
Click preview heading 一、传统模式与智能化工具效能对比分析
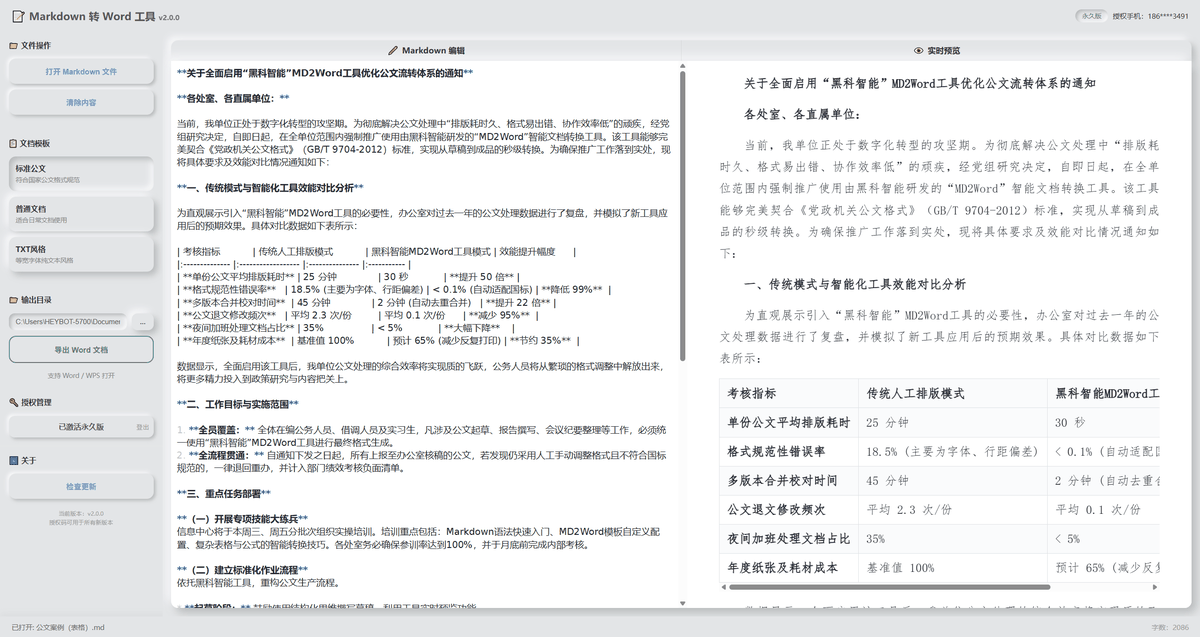coord(855,285)
